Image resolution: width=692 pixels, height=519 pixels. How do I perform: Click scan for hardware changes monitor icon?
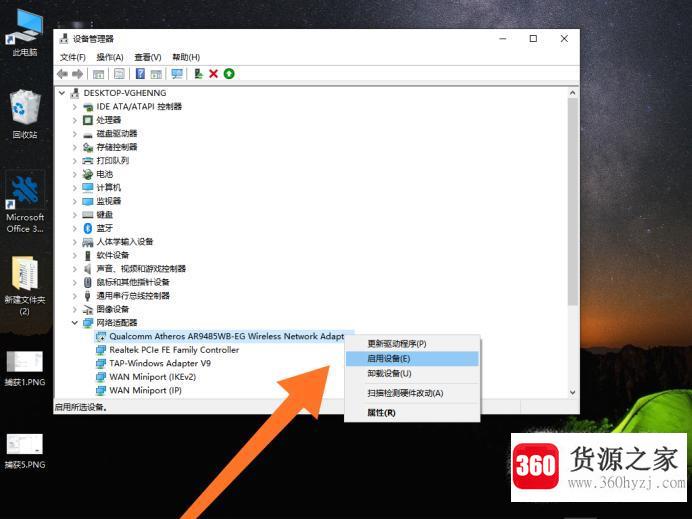pos(177,74)
